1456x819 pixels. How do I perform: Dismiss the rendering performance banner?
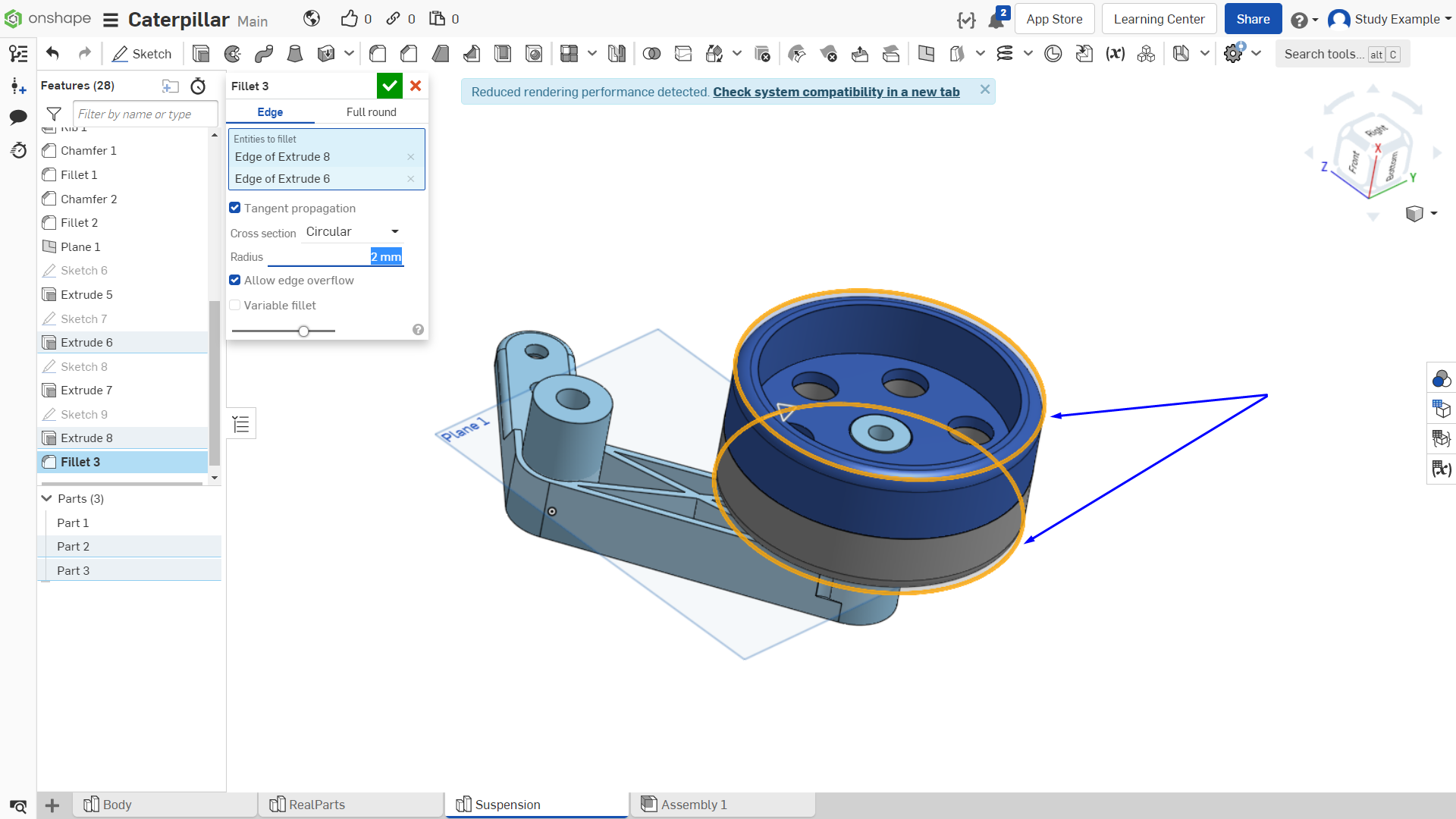[985, 89]
